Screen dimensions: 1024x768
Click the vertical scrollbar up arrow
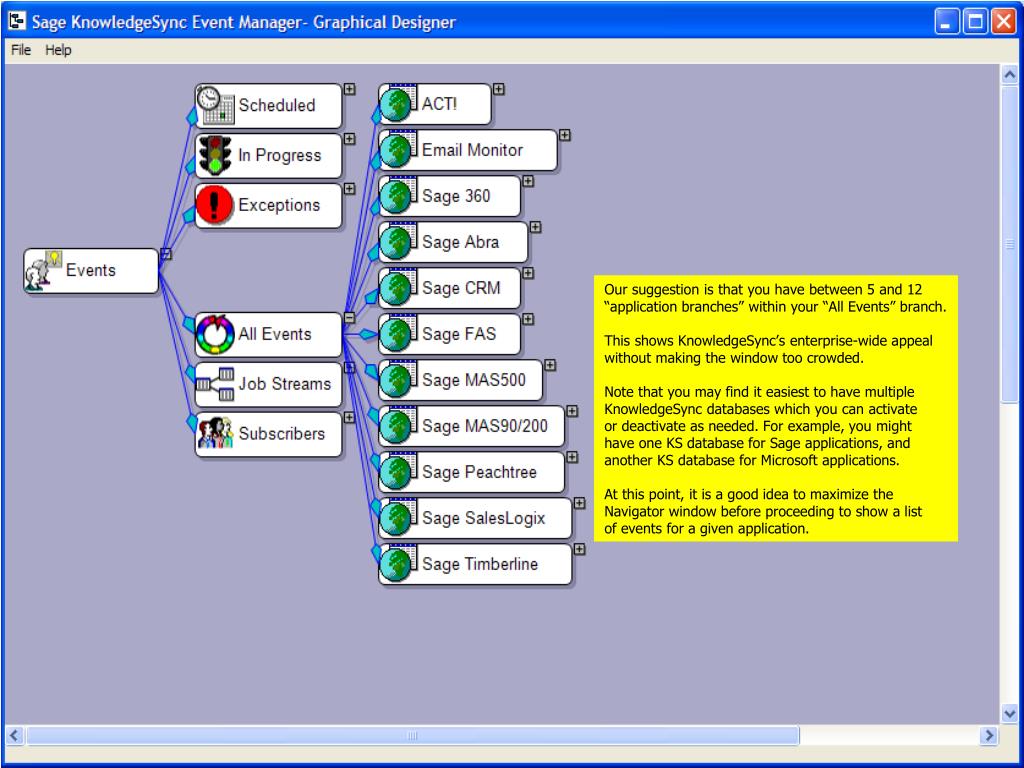(x=1010, y=74)
